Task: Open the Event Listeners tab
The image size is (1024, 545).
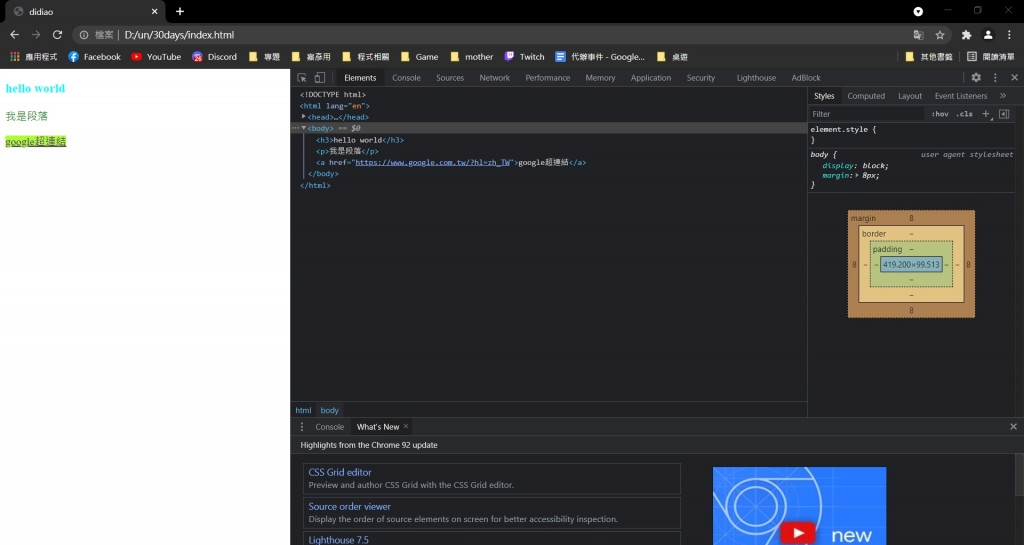Action: [961, 96]
